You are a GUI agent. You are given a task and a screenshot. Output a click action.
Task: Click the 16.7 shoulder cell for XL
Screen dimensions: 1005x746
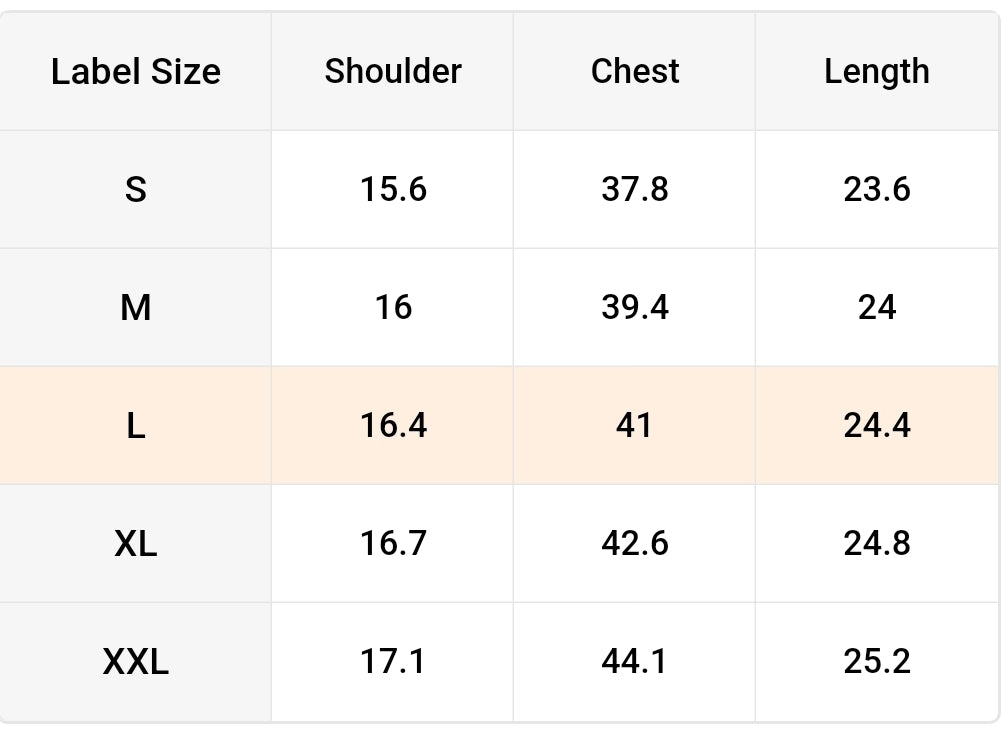point(393,543)
